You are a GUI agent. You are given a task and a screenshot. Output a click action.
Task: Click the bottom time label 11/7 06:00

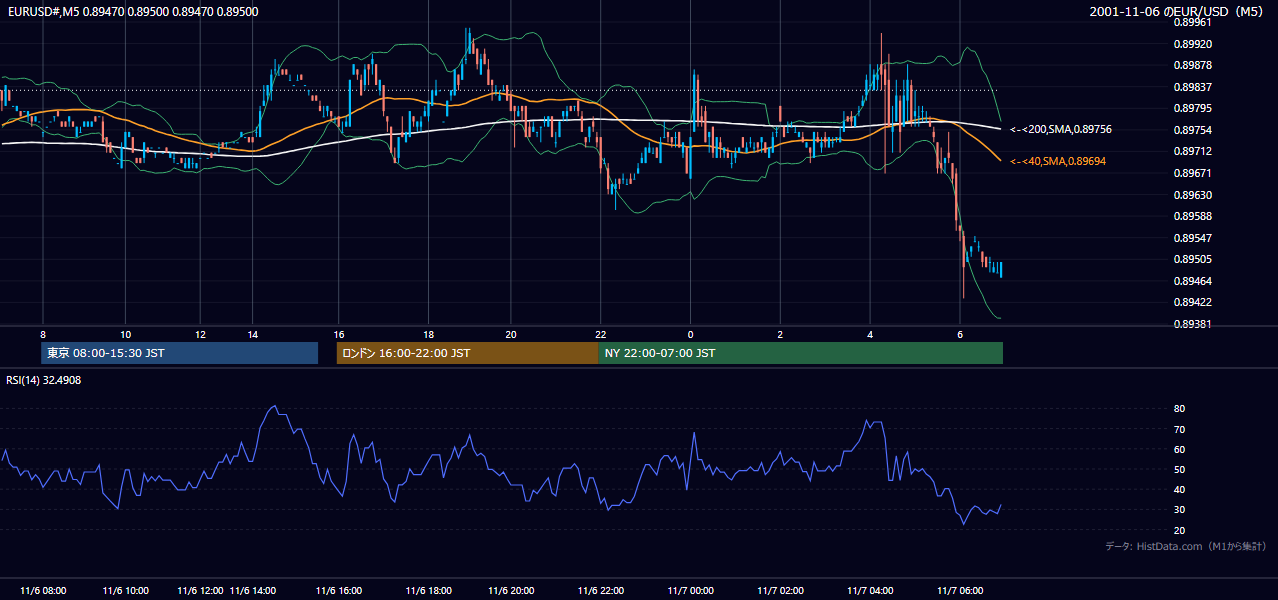960,590
